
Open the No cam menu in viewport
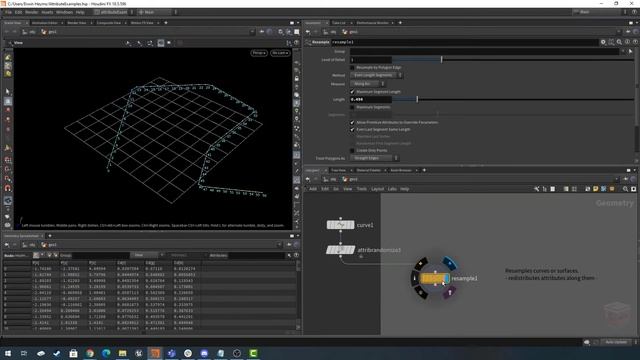[280, 53]
